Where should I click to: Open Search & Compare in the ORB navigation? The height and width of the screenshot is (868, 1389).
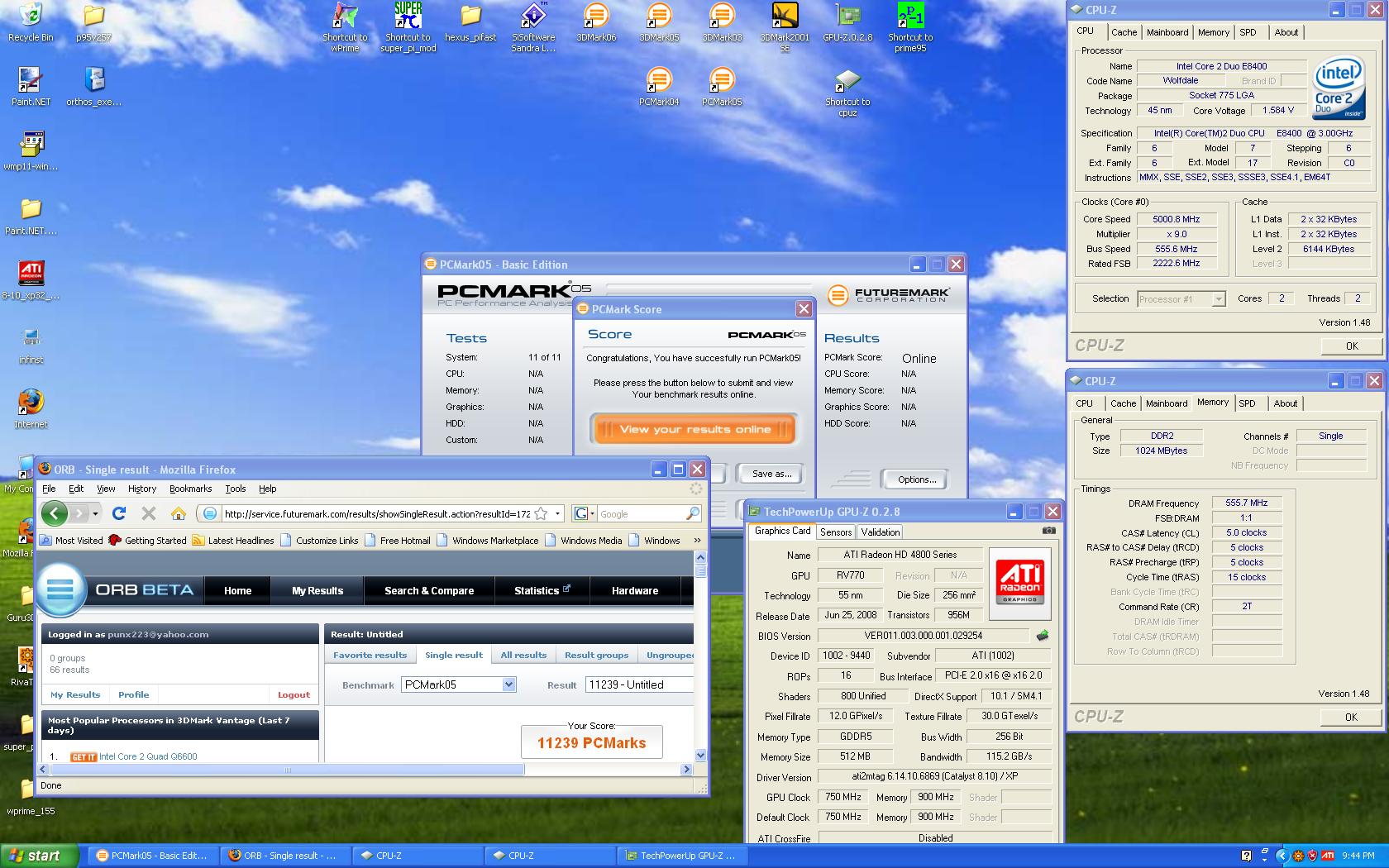coord(429,590)
